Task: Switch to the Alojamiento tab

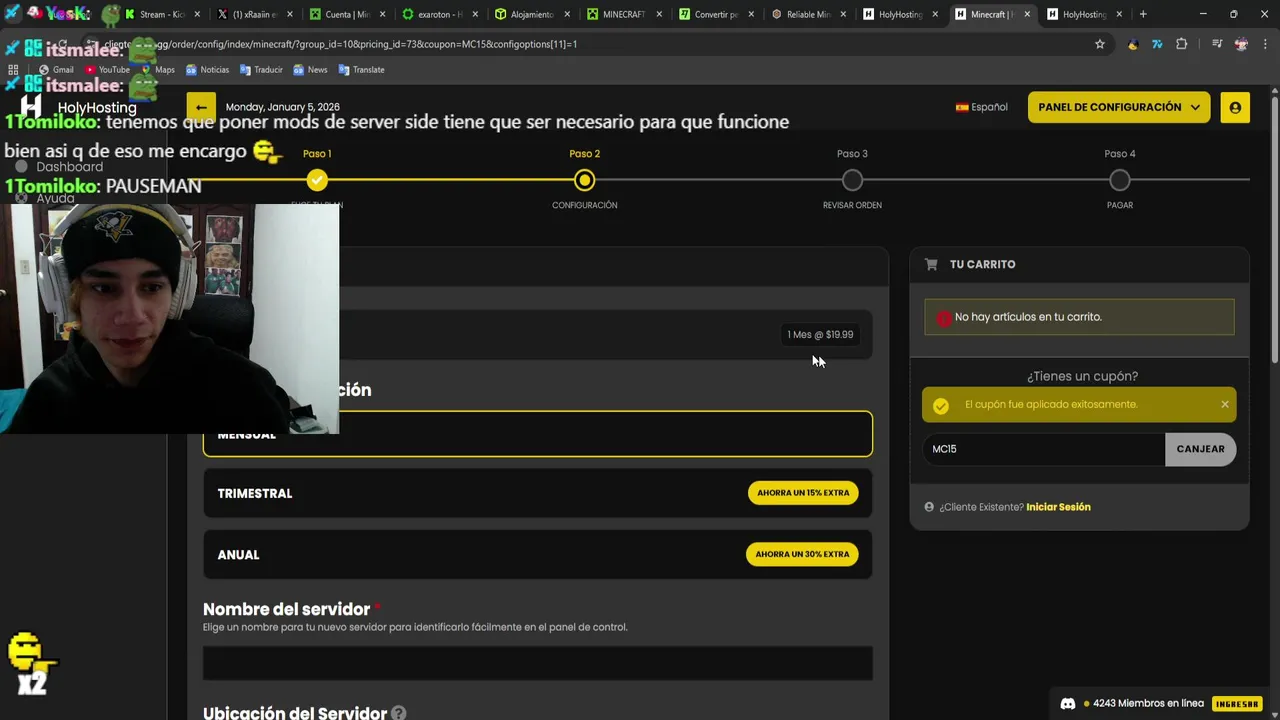Action: tap(530, 14)
